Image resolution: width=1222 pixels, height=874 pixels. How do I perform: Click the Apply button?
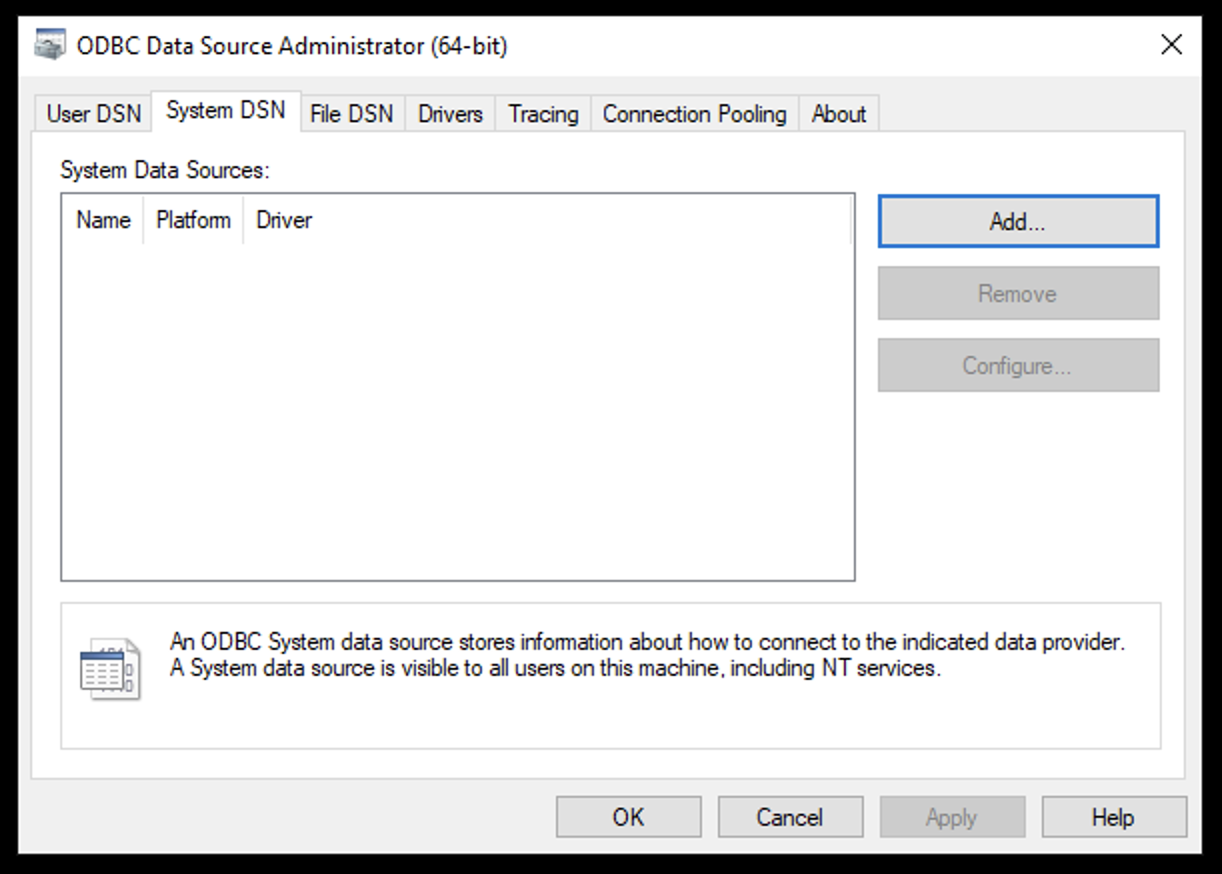coord(952,816)
